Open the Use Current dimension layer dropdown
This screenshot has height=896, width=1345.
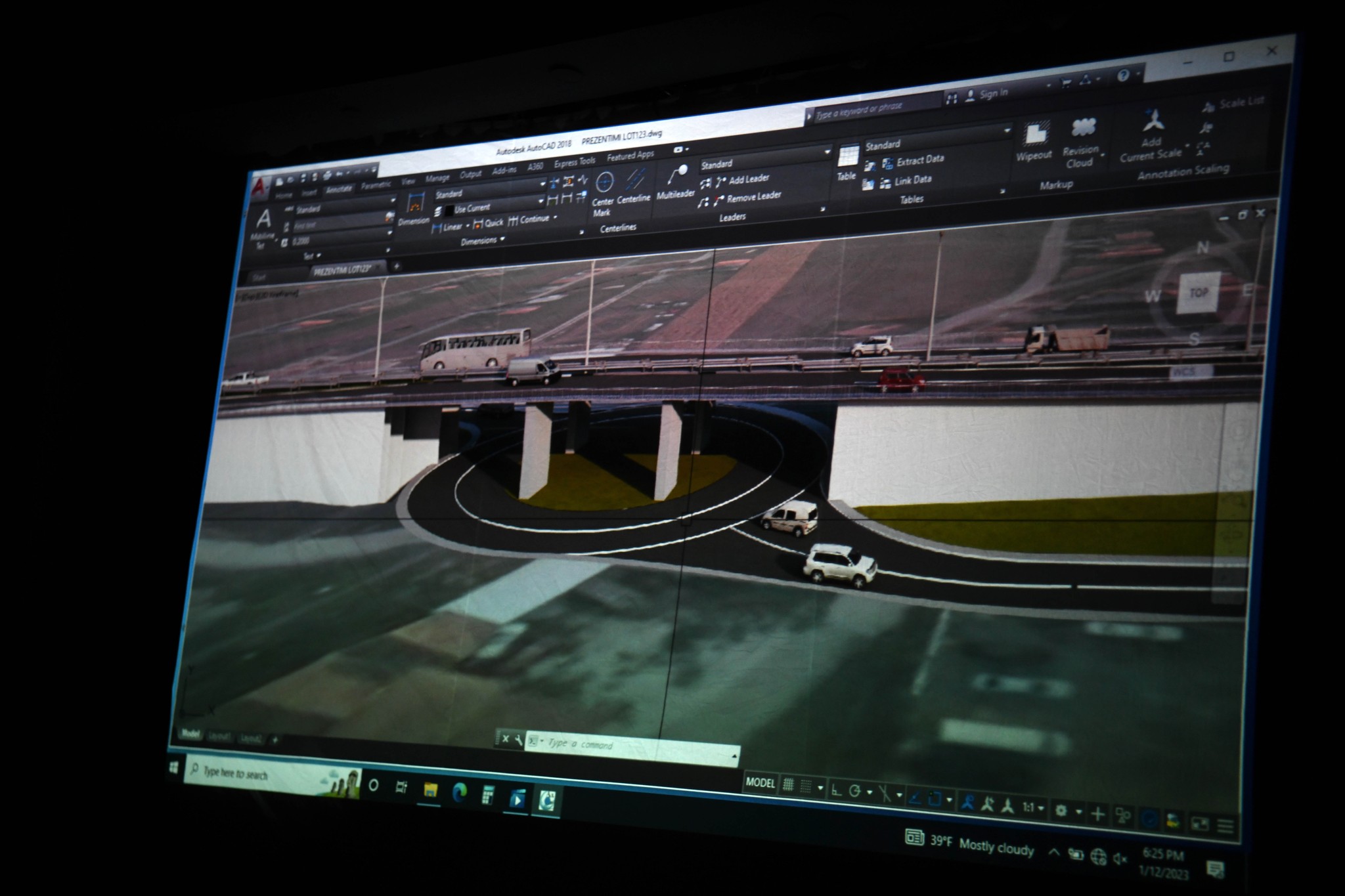pyautogui.click(x=495, y=207)
